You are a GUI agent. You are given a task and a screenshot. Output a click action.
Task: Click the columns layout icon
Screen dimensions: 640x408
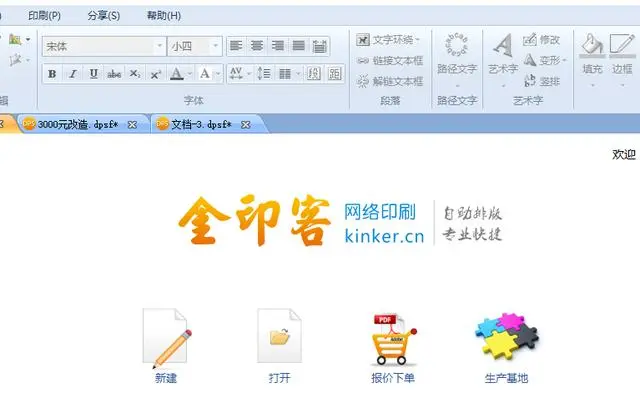click(x=285, y=74)
